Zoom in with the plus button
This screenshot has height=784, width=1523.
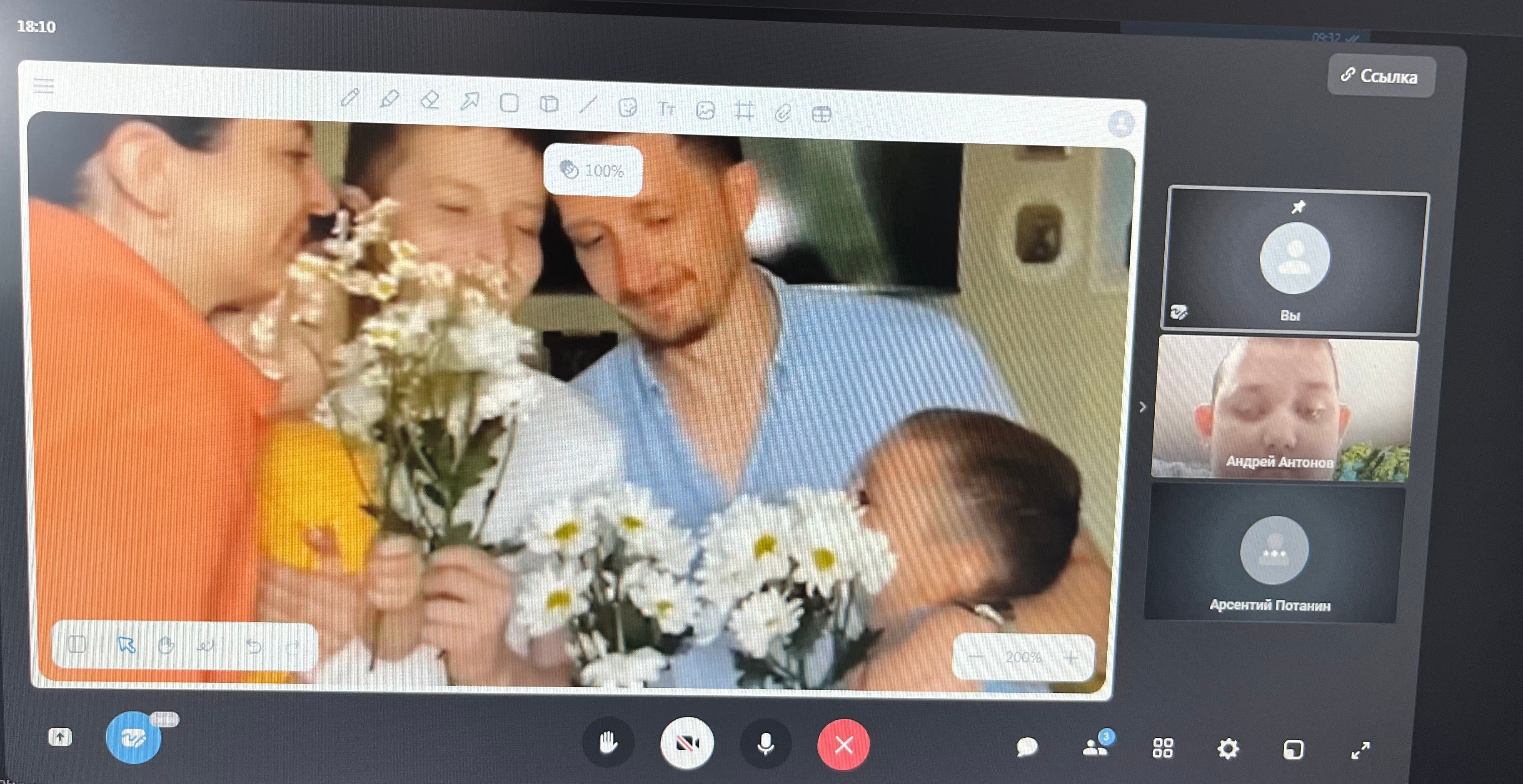tap(1071, 657)
